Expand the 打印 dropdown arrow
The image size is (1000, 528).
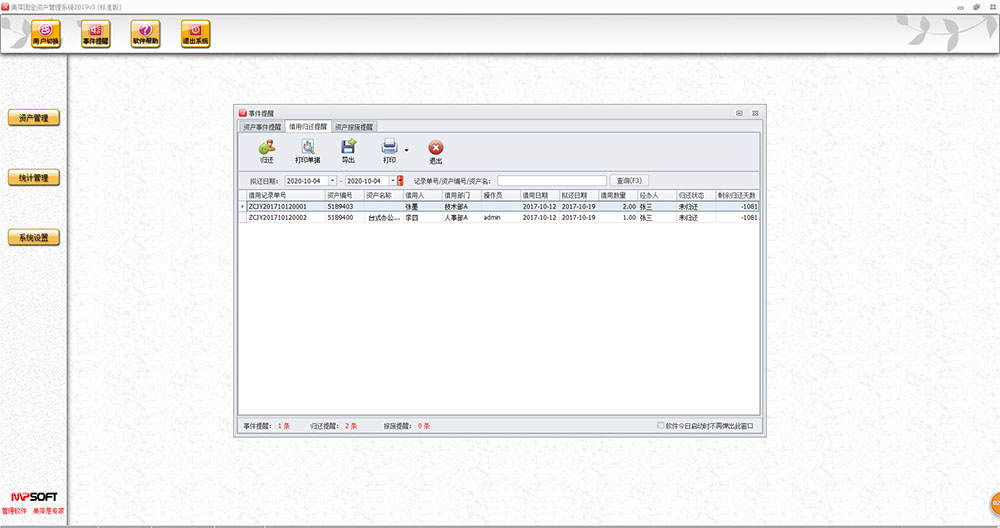tap(406, 150)
